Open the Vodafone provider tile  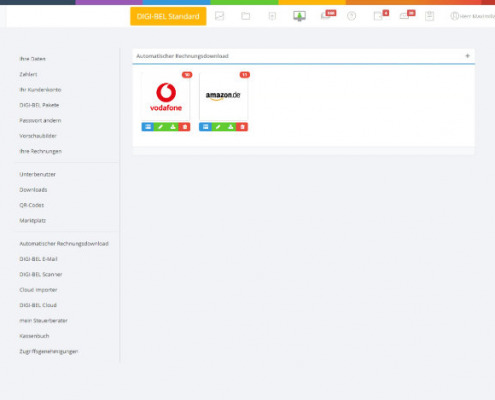pyautogui.click(x=166, y=97)
